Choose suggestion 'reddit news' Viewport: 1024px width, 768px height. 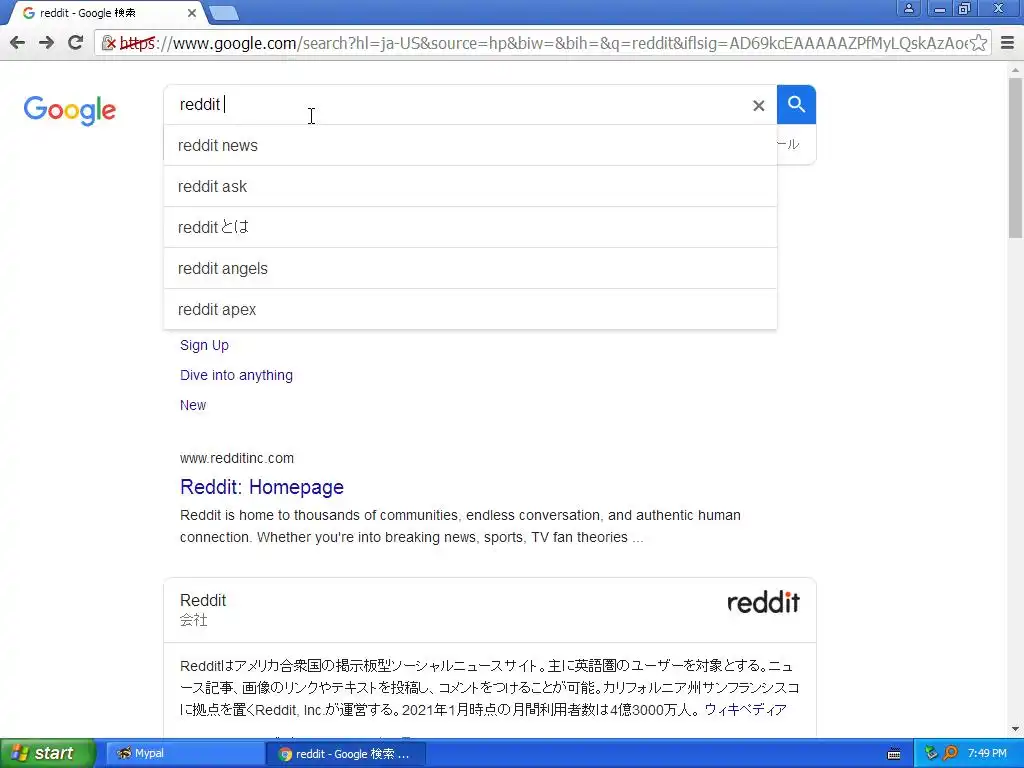470,145
